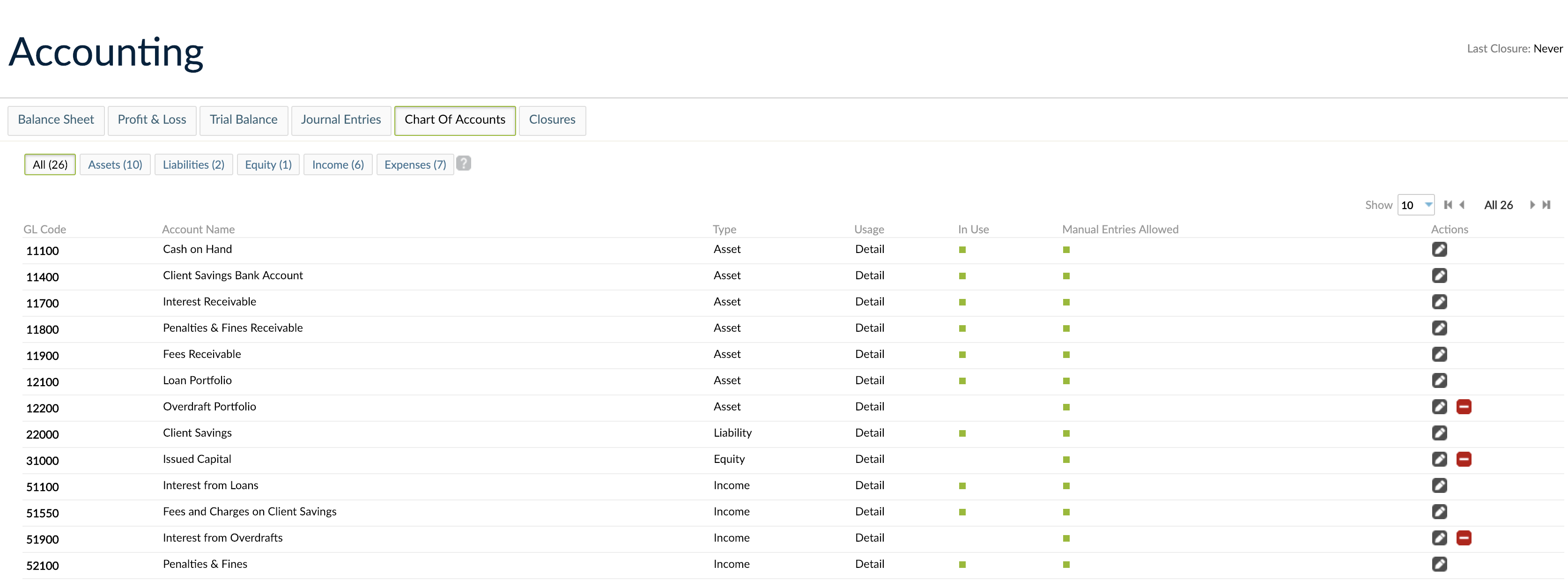Switch to the Closures tab
The width and height of the screenshot is (1568, 581).
(552, 120)
